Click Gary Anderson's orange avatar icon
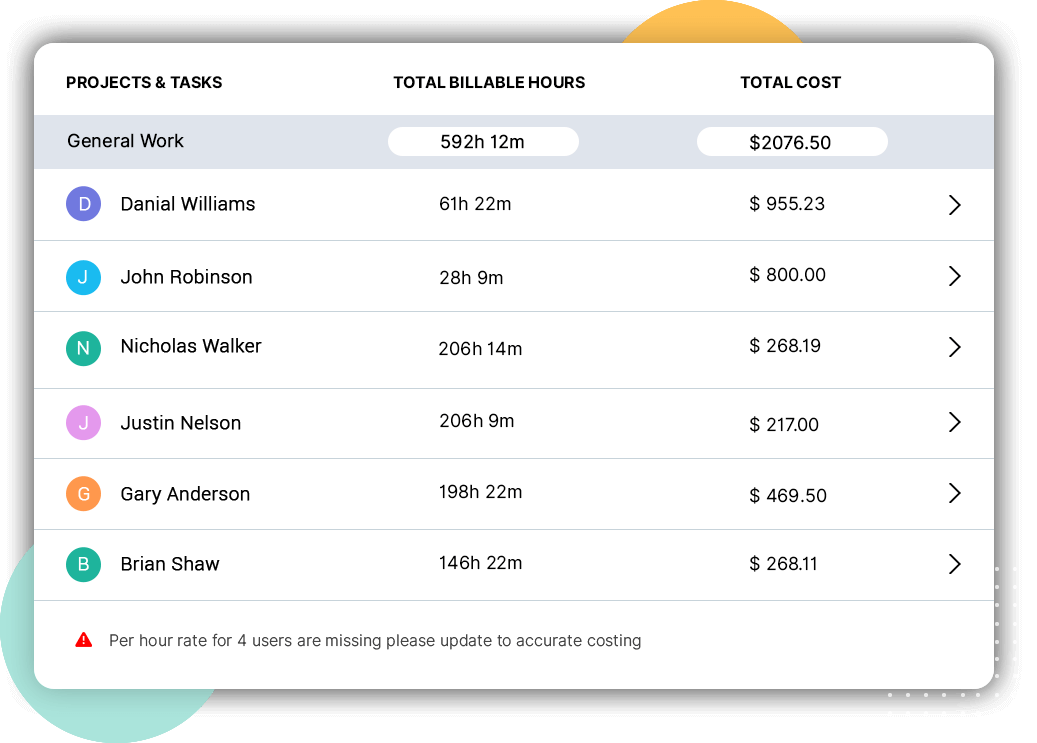This screenshot has width=1037, height=743. point(83,493)
